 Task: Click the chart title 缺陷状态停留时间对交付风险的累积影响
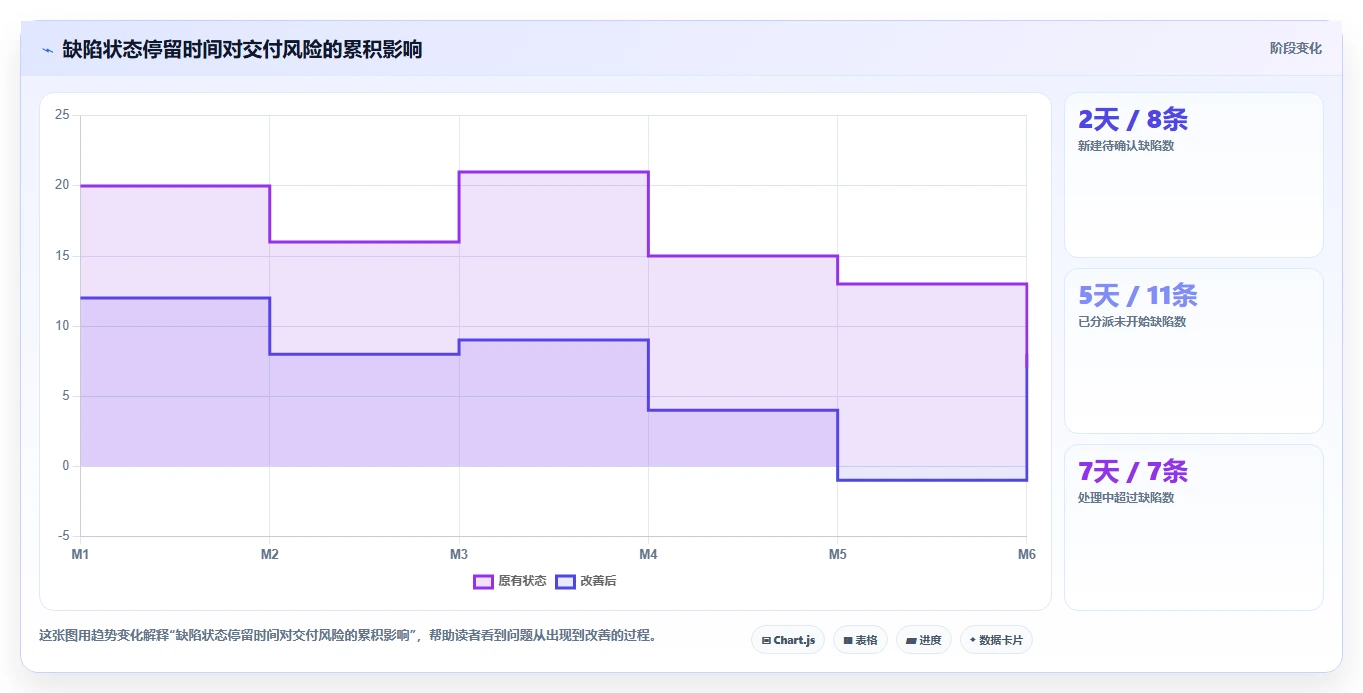click(x=242, y=49)
